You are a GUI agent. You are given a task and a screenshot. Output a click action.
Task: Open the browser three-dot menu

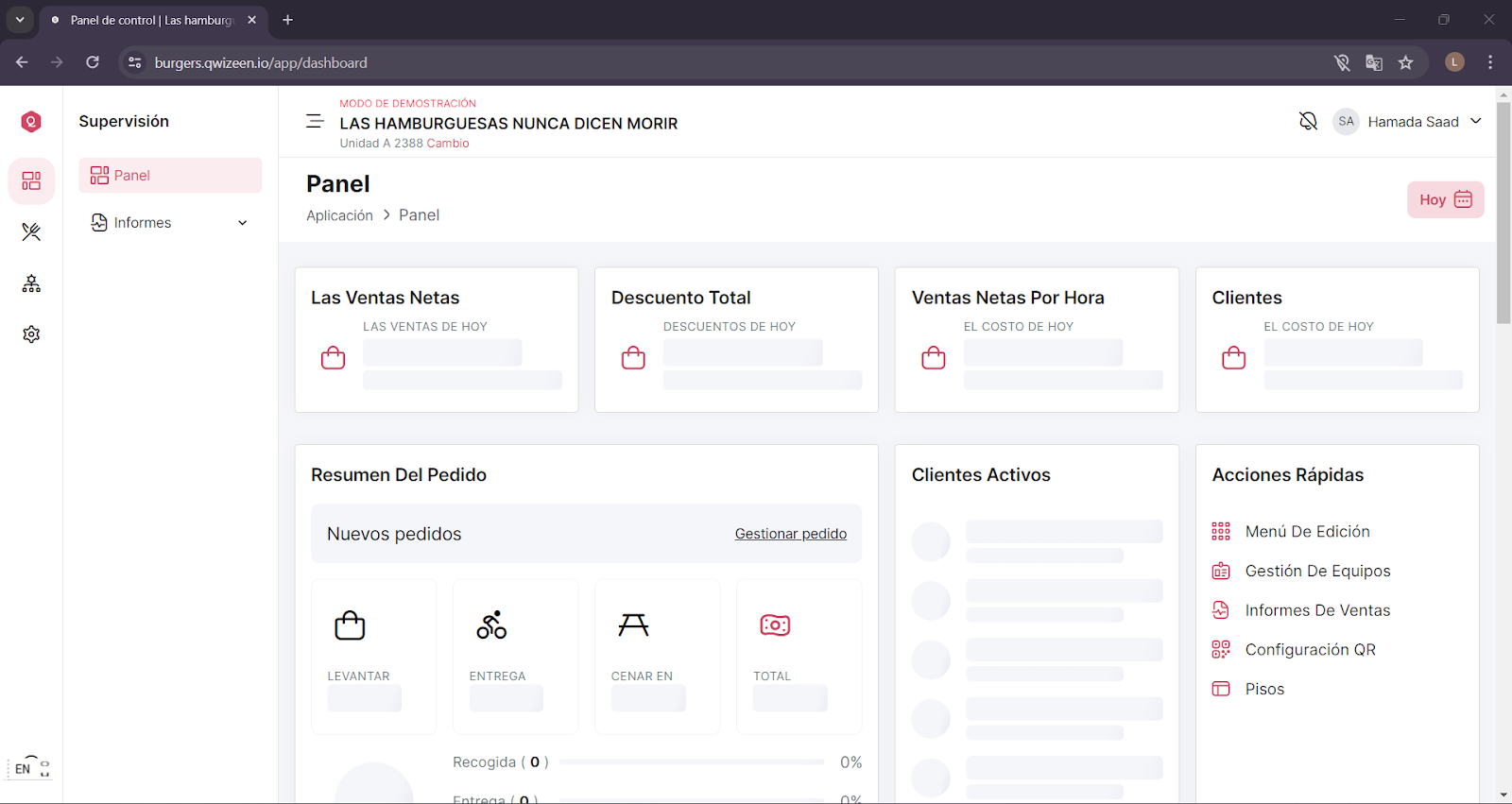[1490, 62]
